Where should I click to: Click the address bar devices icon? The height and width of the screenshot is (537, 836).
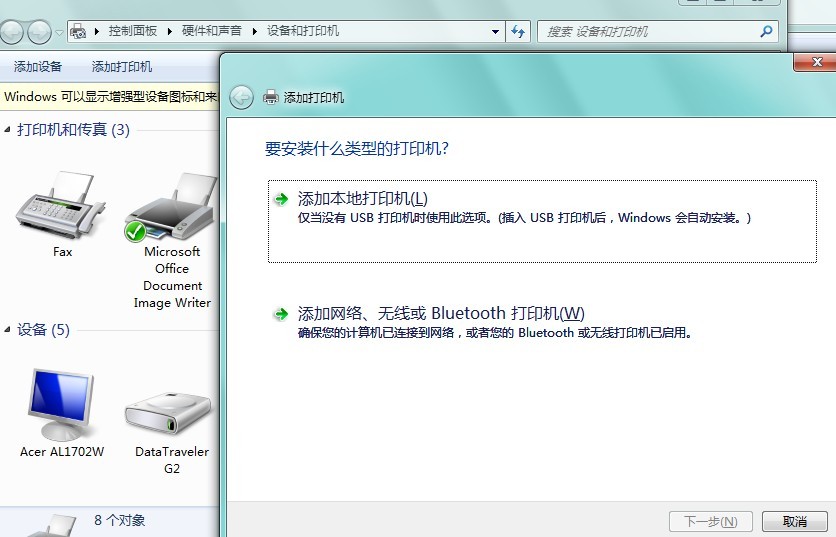click(78, 31)
